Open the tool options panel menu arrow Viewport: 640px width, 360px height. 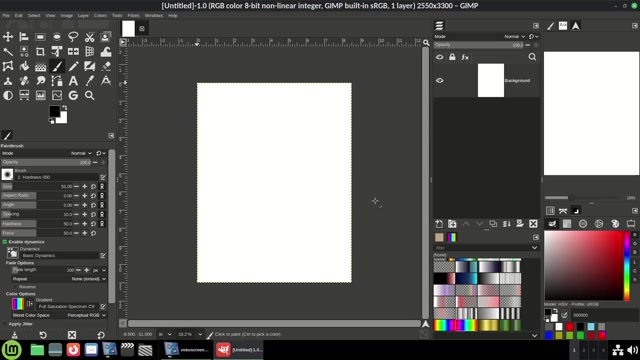point(111,136)
